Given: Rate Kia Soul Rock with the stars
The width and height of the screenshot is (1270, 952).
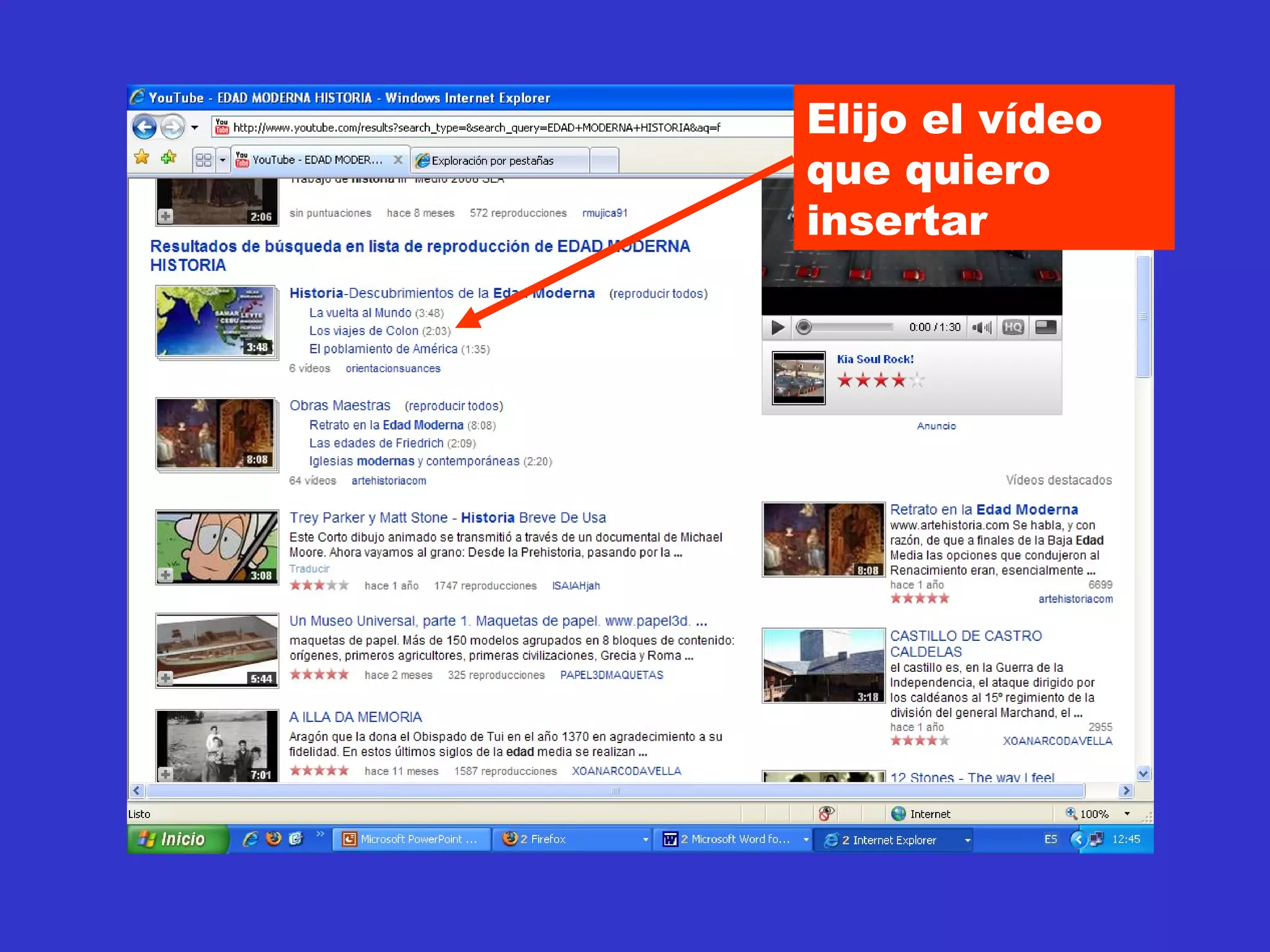Looking at the screenshot, I should coord(881,381).
